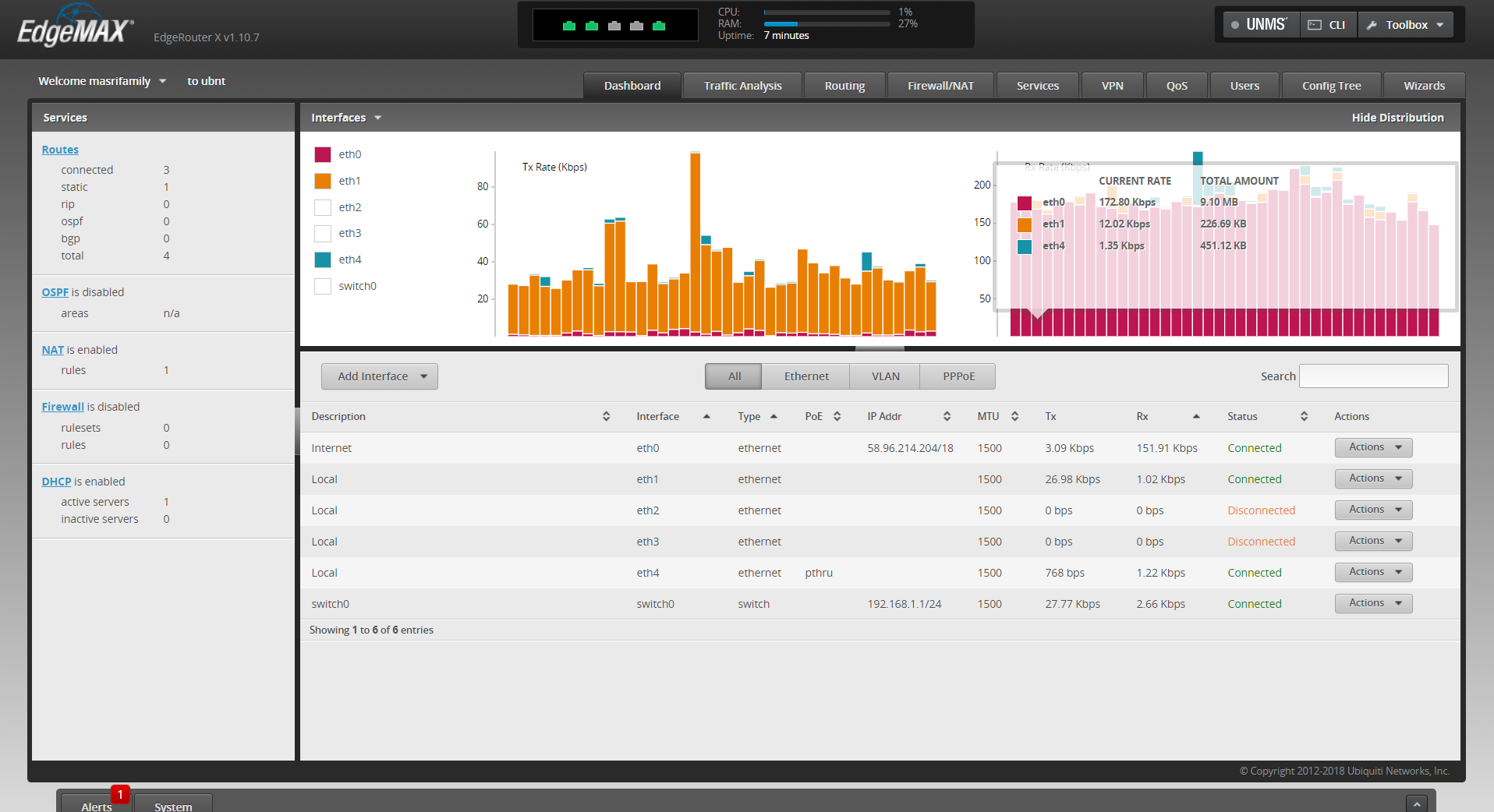This screenshot has height=812, width=1494.
Task: Select the Dashboard tab
Action: click(632, 86)
